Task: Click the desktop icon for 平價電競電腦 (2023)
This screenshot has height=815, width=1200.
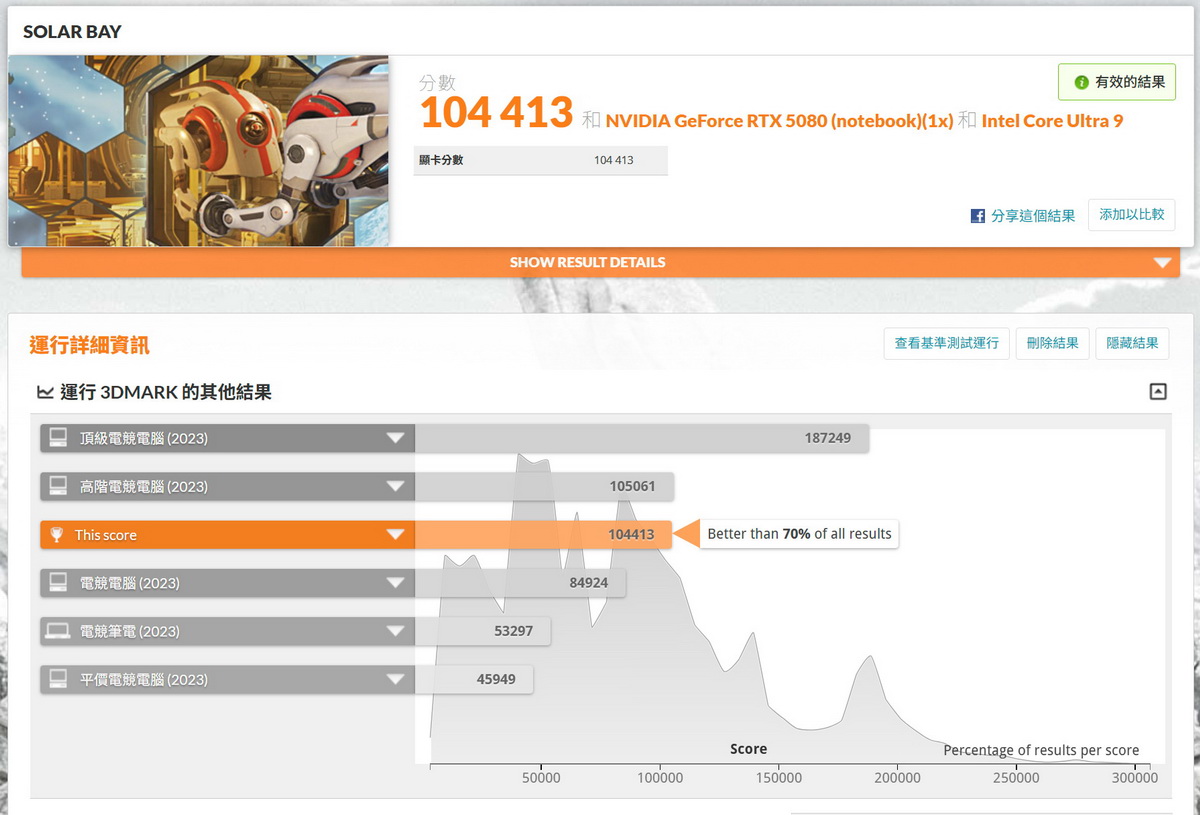Action: [58, 679]
